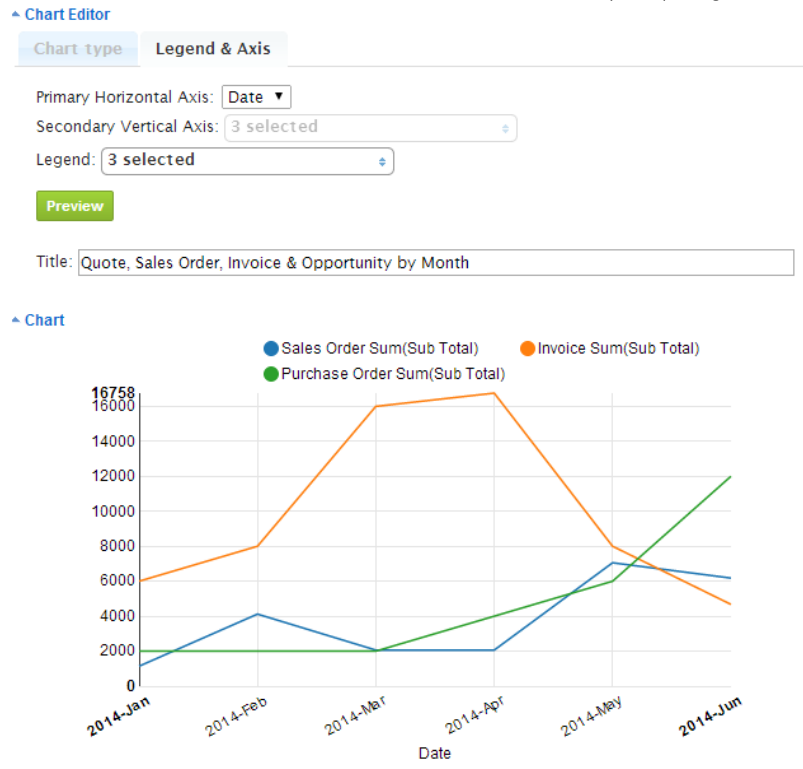Viewport: 803px width, 769px height.
Task: Click the orange Invoice line peak at 2014-Apr
Action: (494, 393)
